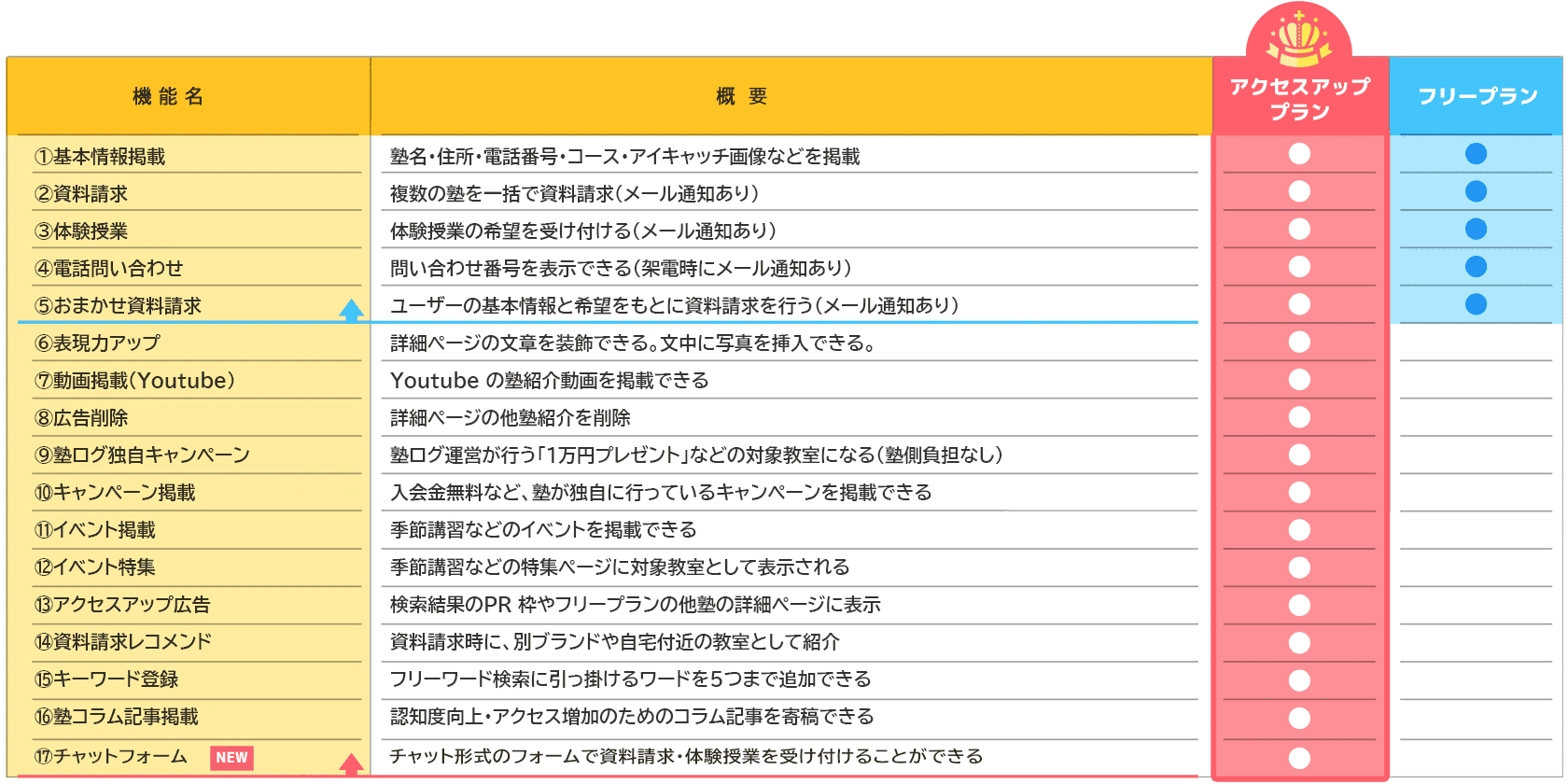Click the description starting 入会金無料など

pos(662,493)
